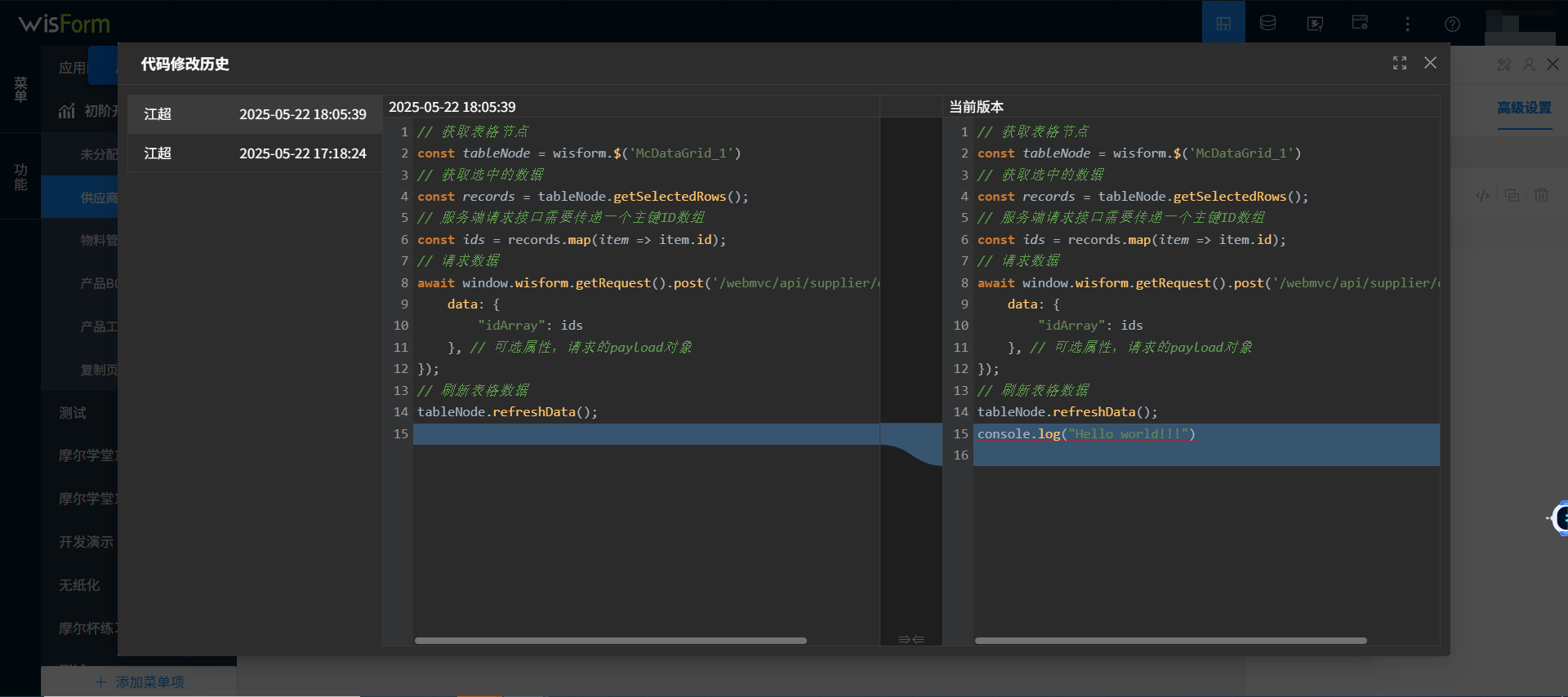Click the help question mark icon
Viewport: 1568px width, 697px height.
1452,24
